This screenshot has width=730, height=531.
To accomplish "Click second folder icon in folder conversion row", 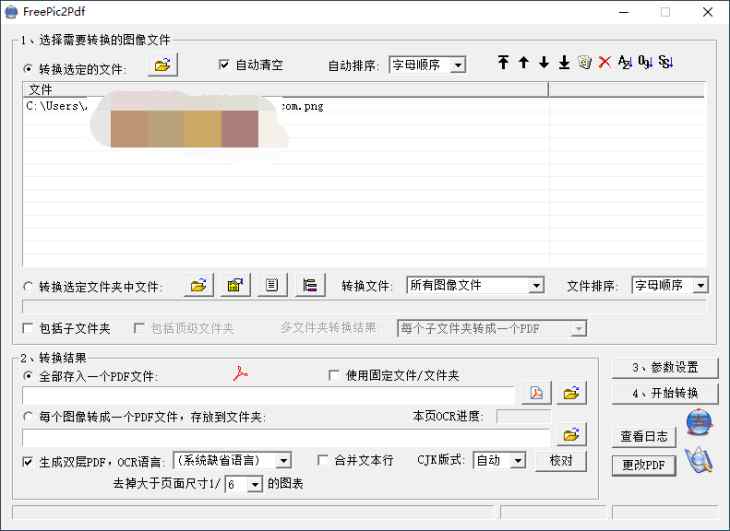I will (235, 285).
